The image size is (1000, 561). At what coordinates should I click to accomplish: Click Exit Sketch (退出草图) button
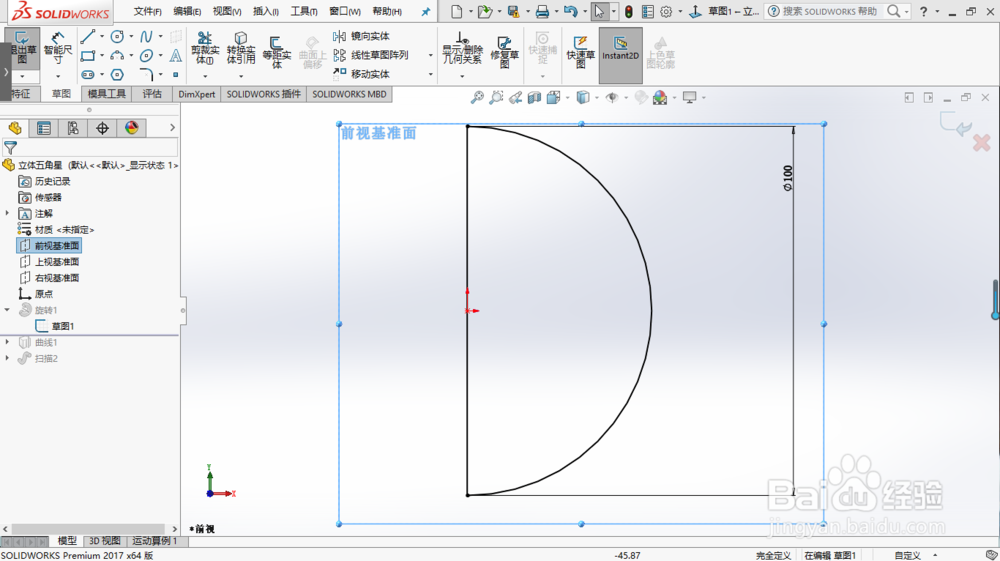[x=20, y=47]
